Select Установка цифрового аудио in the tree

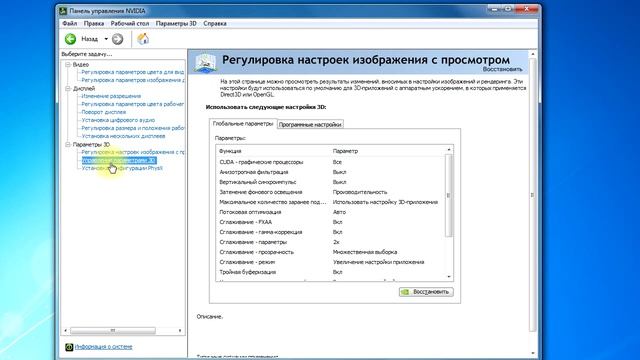coord(118,120)
